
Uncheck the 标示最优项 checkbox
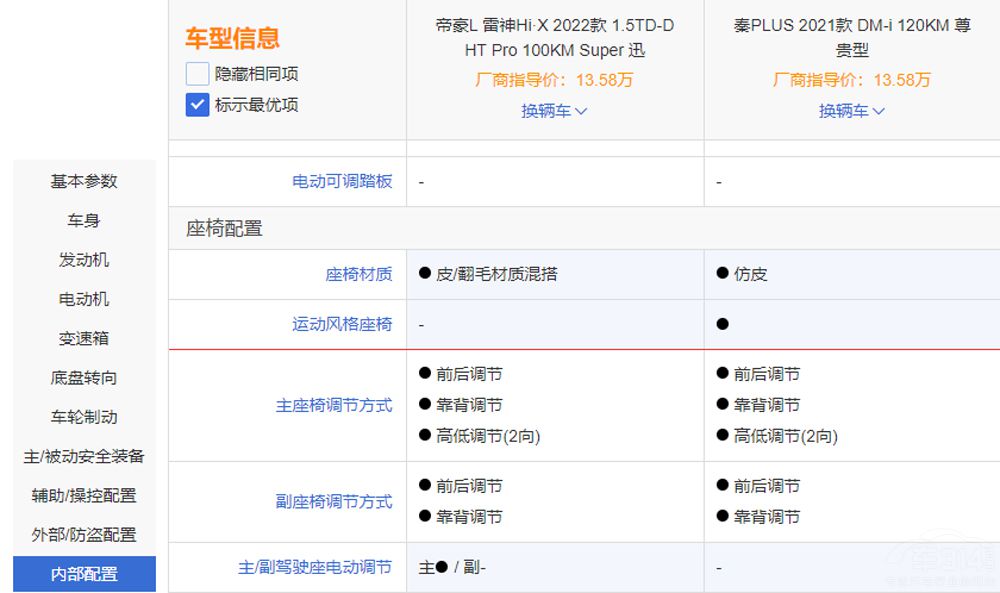[198, 104]
